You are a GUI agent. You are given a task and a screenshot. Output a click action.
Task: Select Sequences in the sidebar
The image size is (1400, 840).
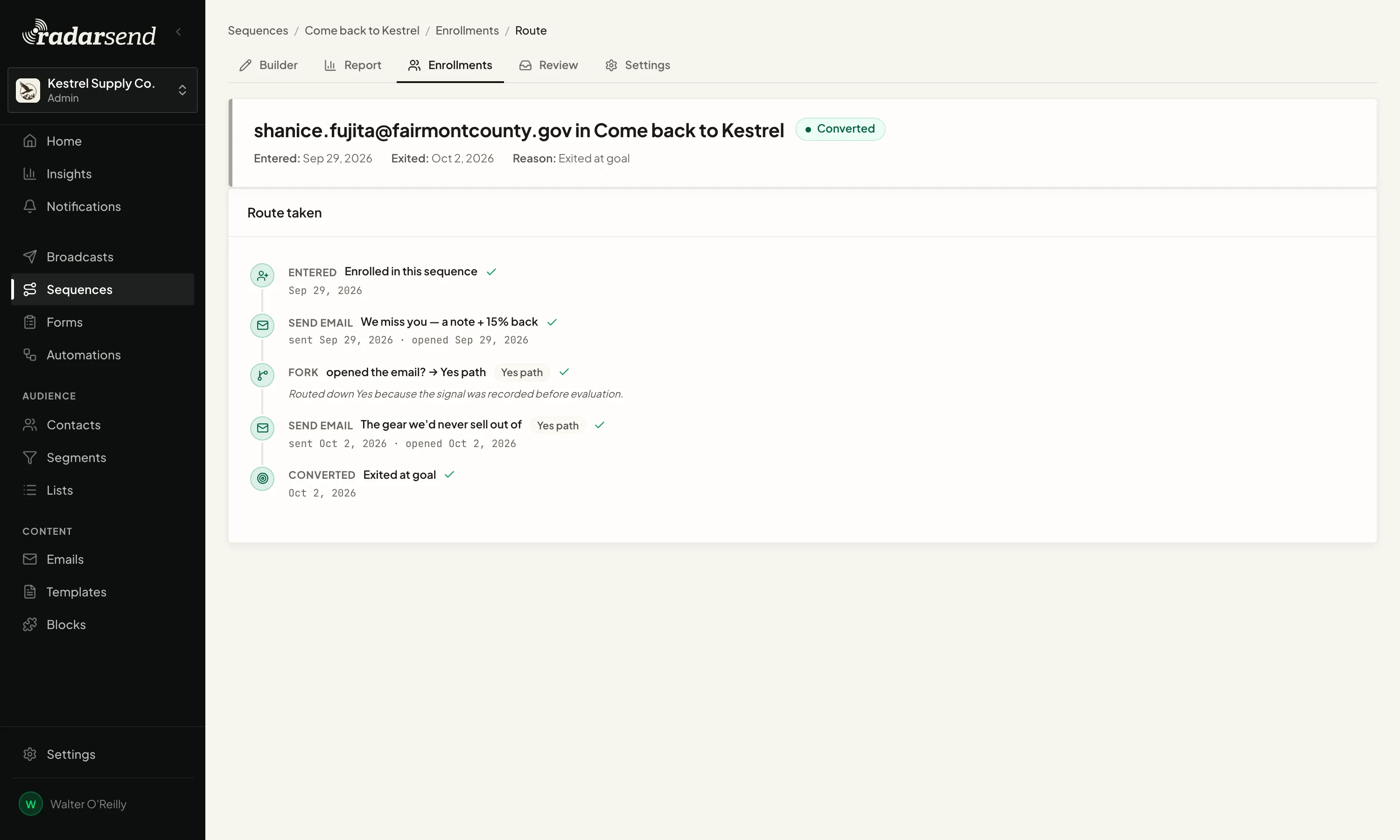(x=102, y=289)
